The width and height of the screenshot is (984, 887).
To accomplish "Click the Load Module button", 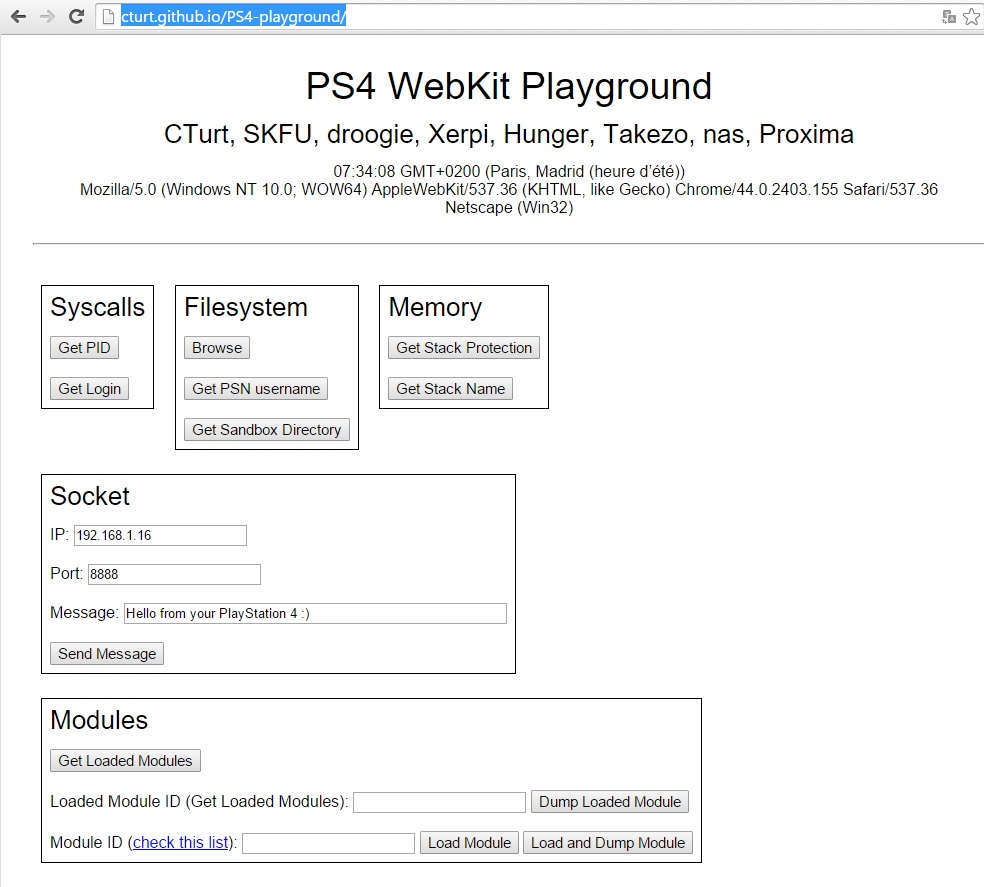I will tap(469, 842).
